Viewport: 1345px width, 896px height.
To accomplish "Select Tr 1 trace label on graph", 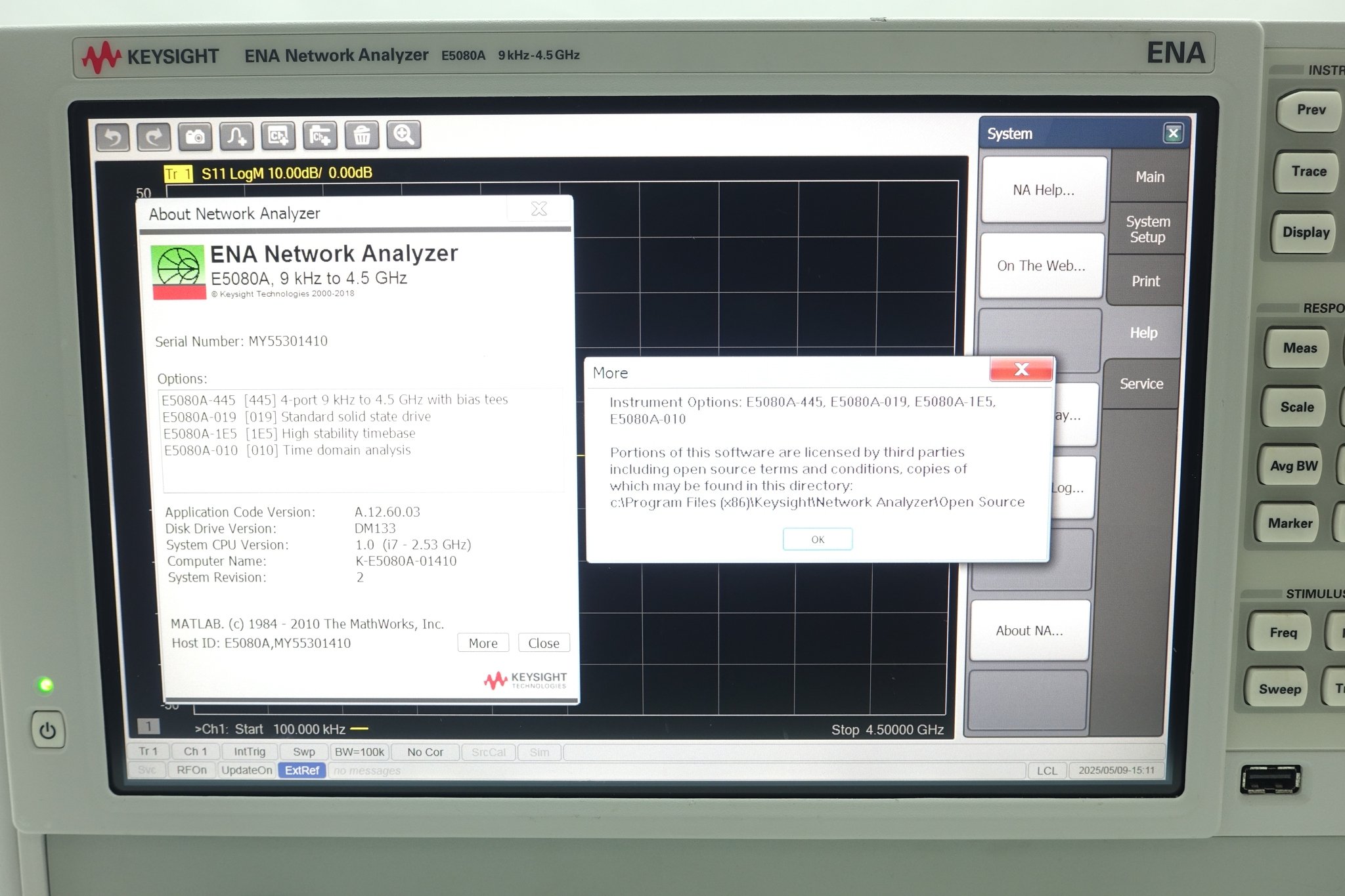I will point(178,174).
